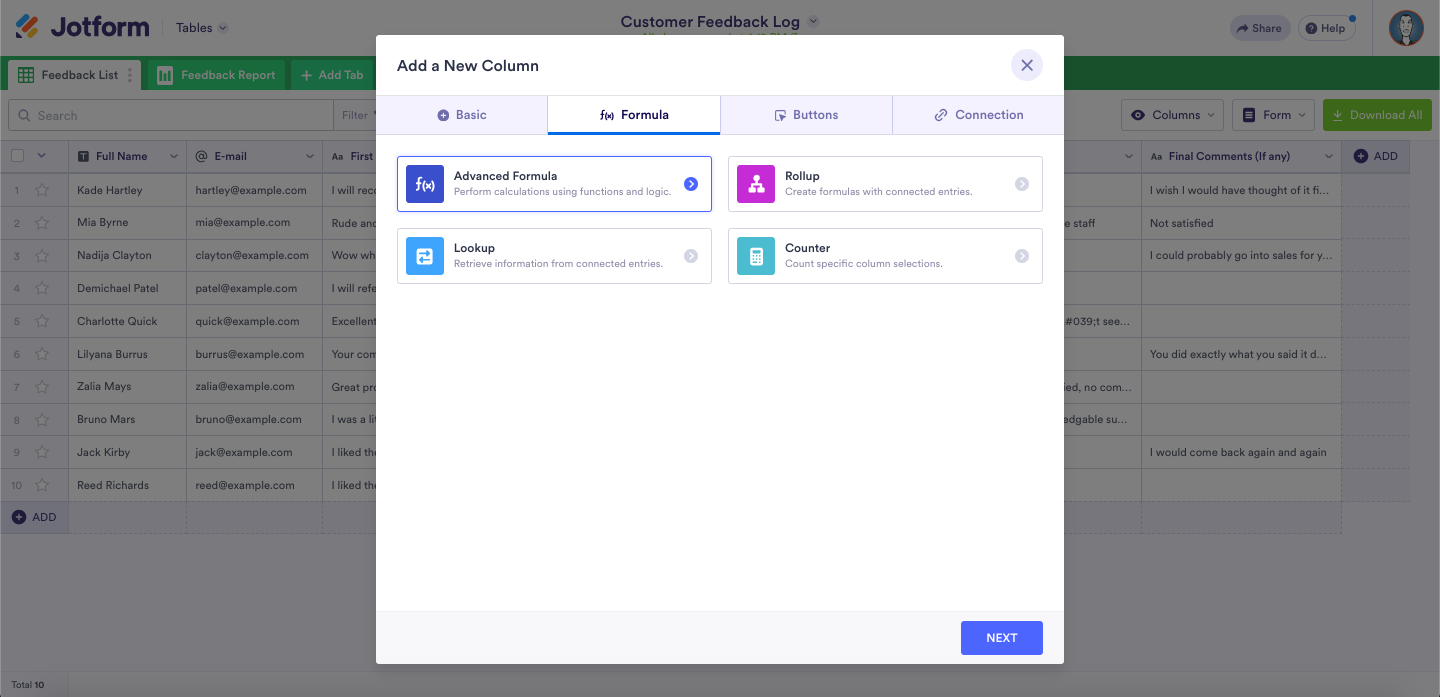Click the Lookup icon

(x=425, y=256)
